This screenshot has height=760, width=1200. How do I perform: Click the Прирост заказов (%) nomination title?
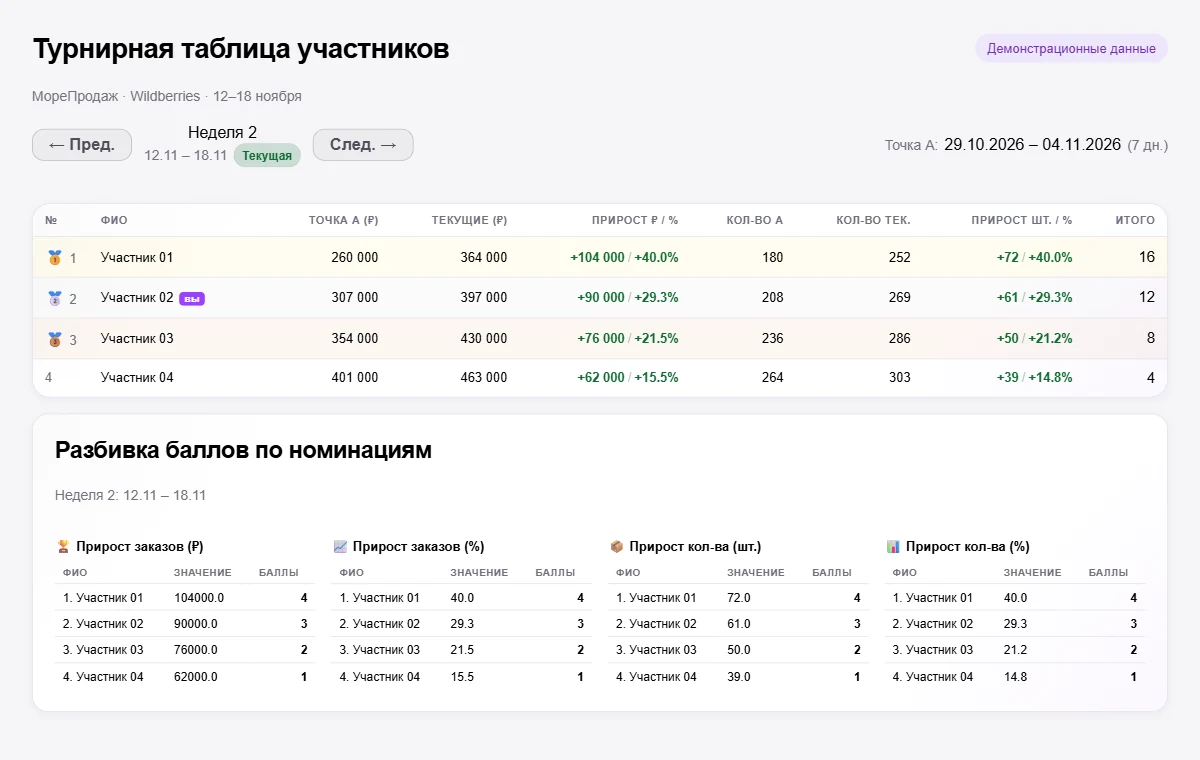click(419, 547)
